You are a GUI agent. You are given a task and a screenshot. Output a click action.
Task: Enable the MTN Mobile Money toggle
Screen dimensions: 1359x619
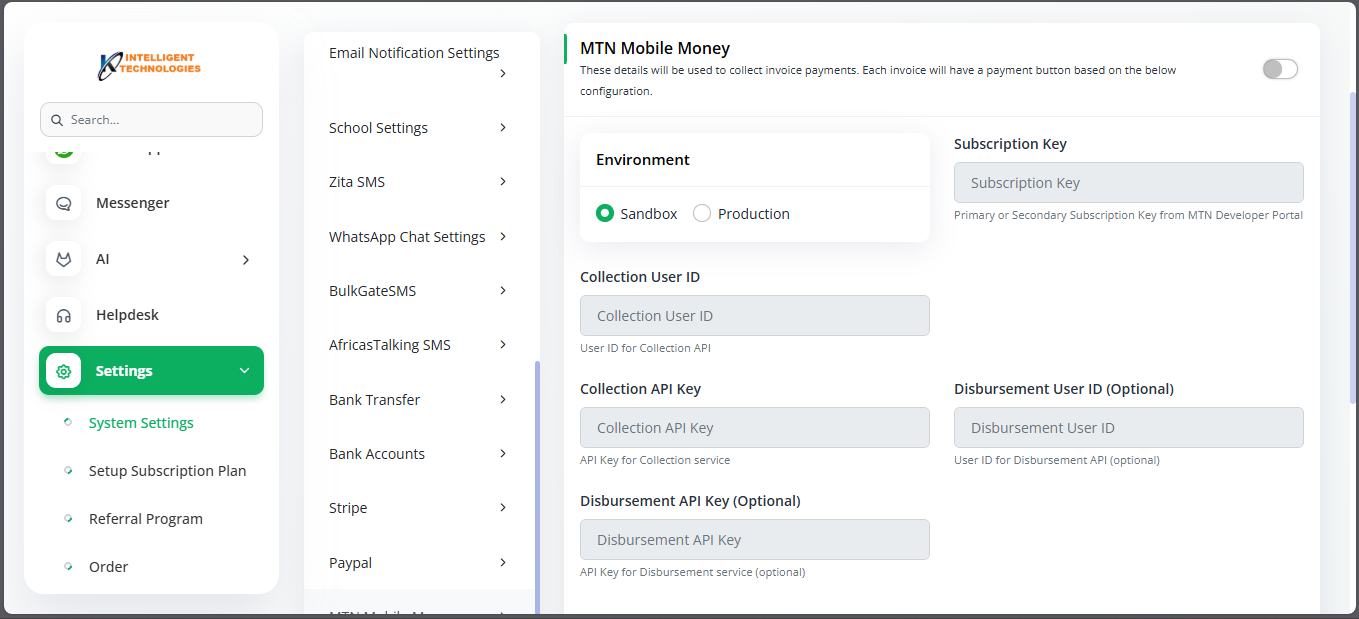(x=1279, y=69)
